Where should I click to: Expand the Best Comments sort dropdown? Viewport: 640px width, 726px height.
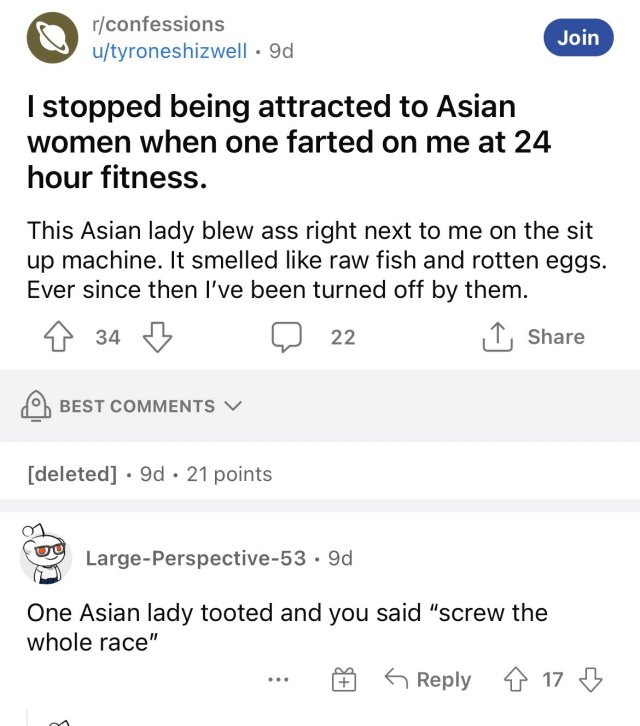[234, 405]
